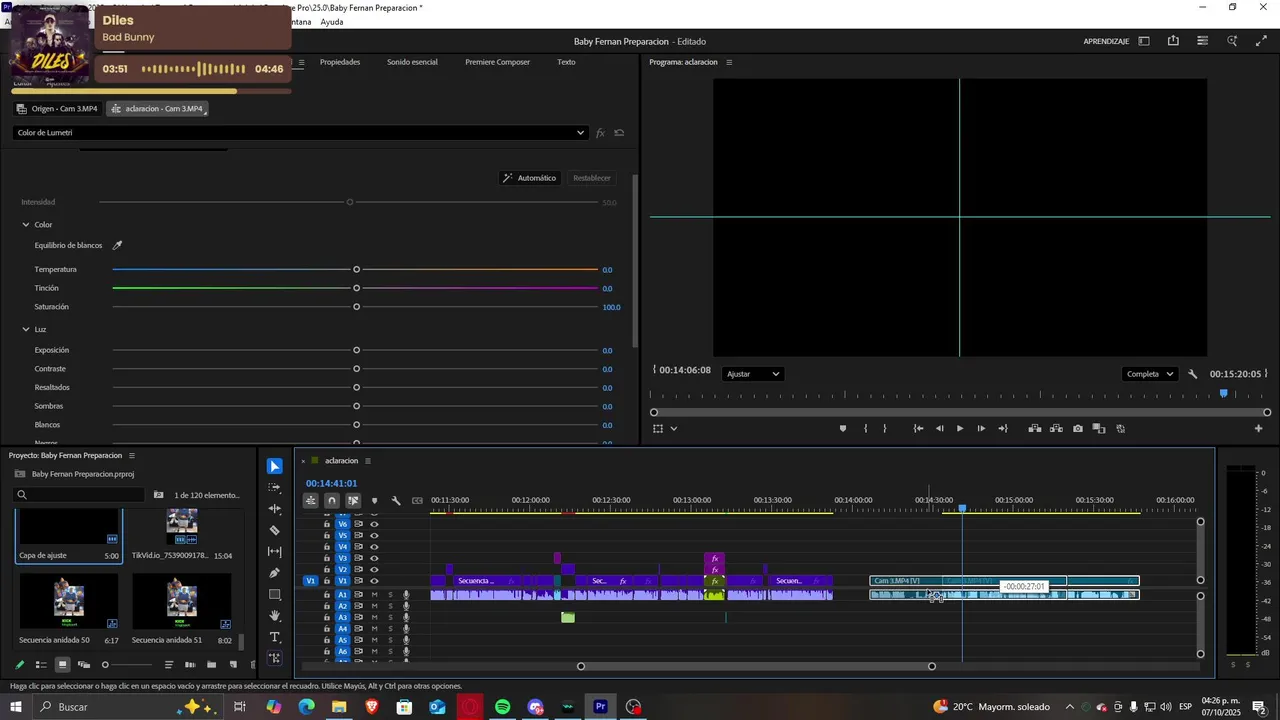Mute audio track A1

375,595
